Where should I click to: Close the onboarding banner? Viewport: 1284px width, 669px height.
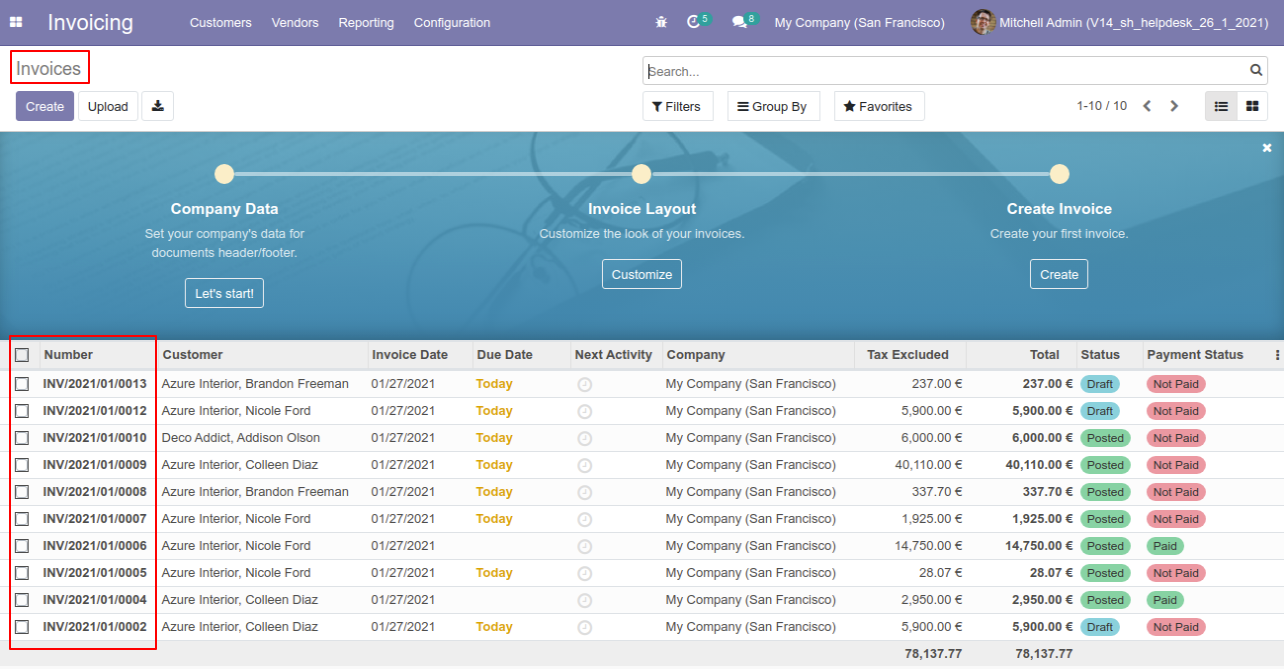[x=1267, y=147]
